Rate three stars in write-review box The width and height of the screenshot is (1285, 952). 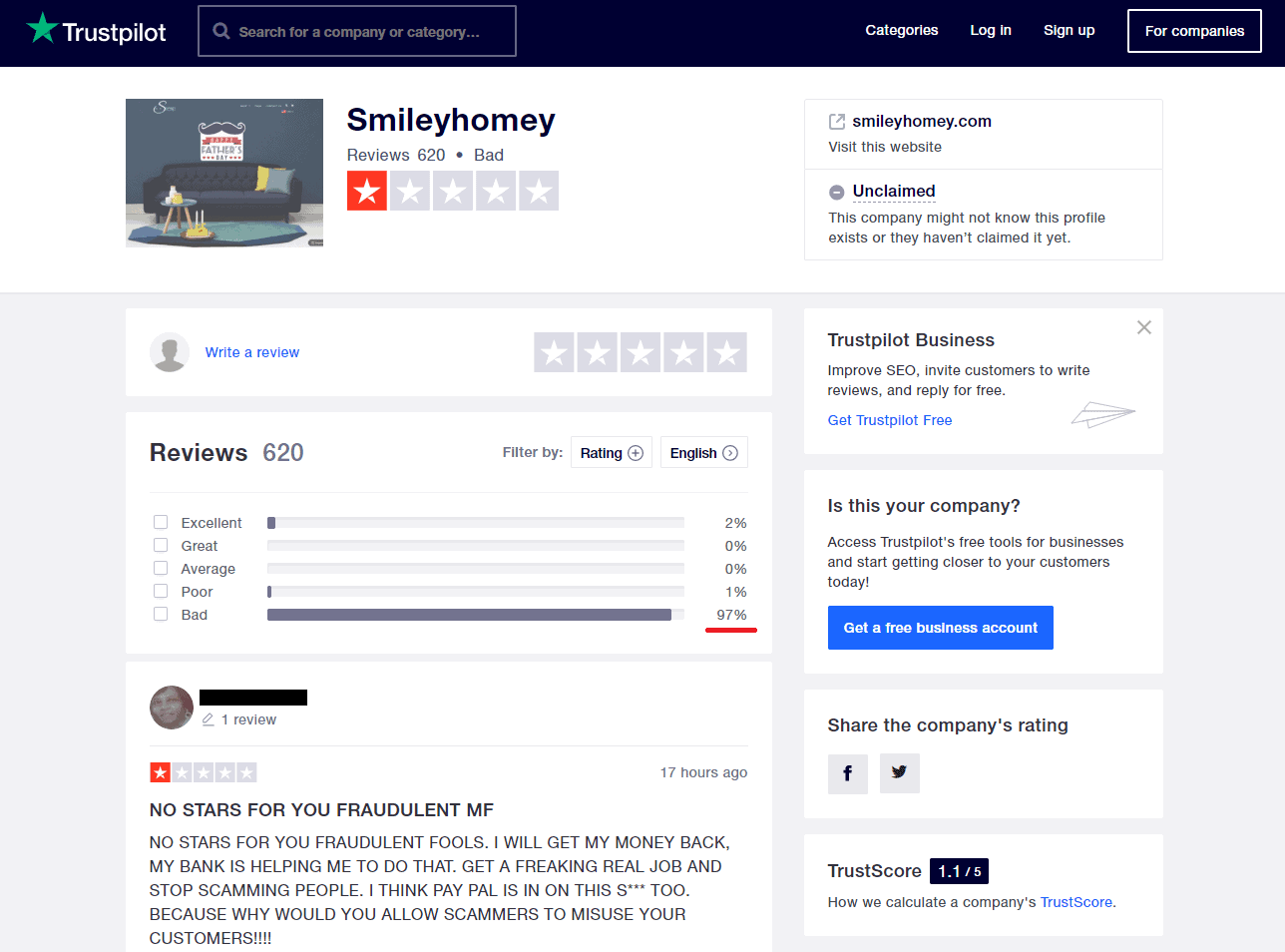click(x=641, y=352)
